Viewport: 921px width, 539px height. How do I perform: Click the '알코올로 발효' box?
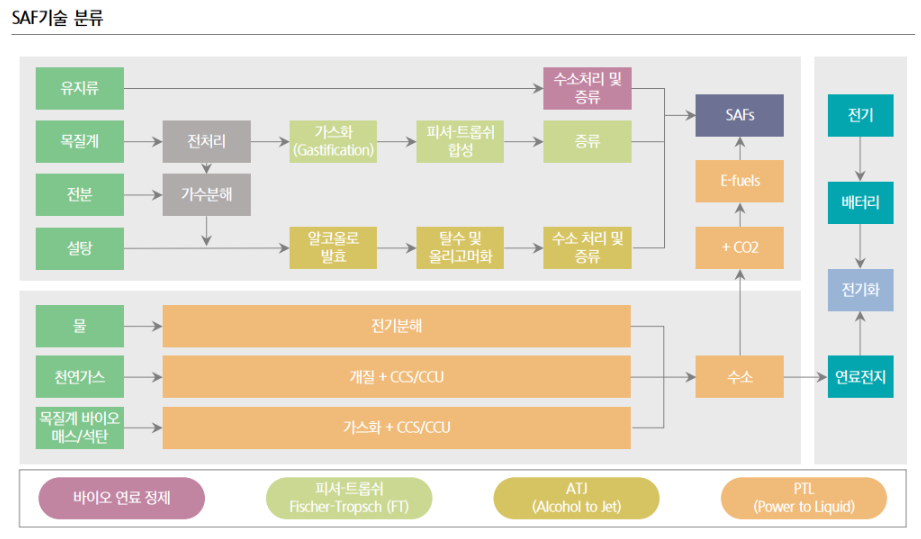pos(333,248)
